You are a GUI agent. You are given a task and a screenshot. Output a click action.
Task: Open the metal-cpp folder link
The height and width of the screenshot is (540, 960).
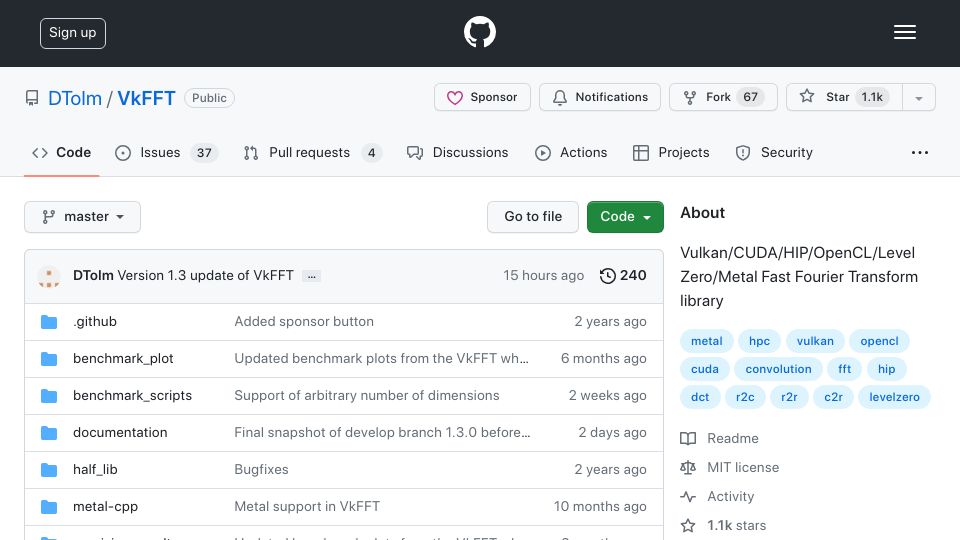click(x=105, y=506)
